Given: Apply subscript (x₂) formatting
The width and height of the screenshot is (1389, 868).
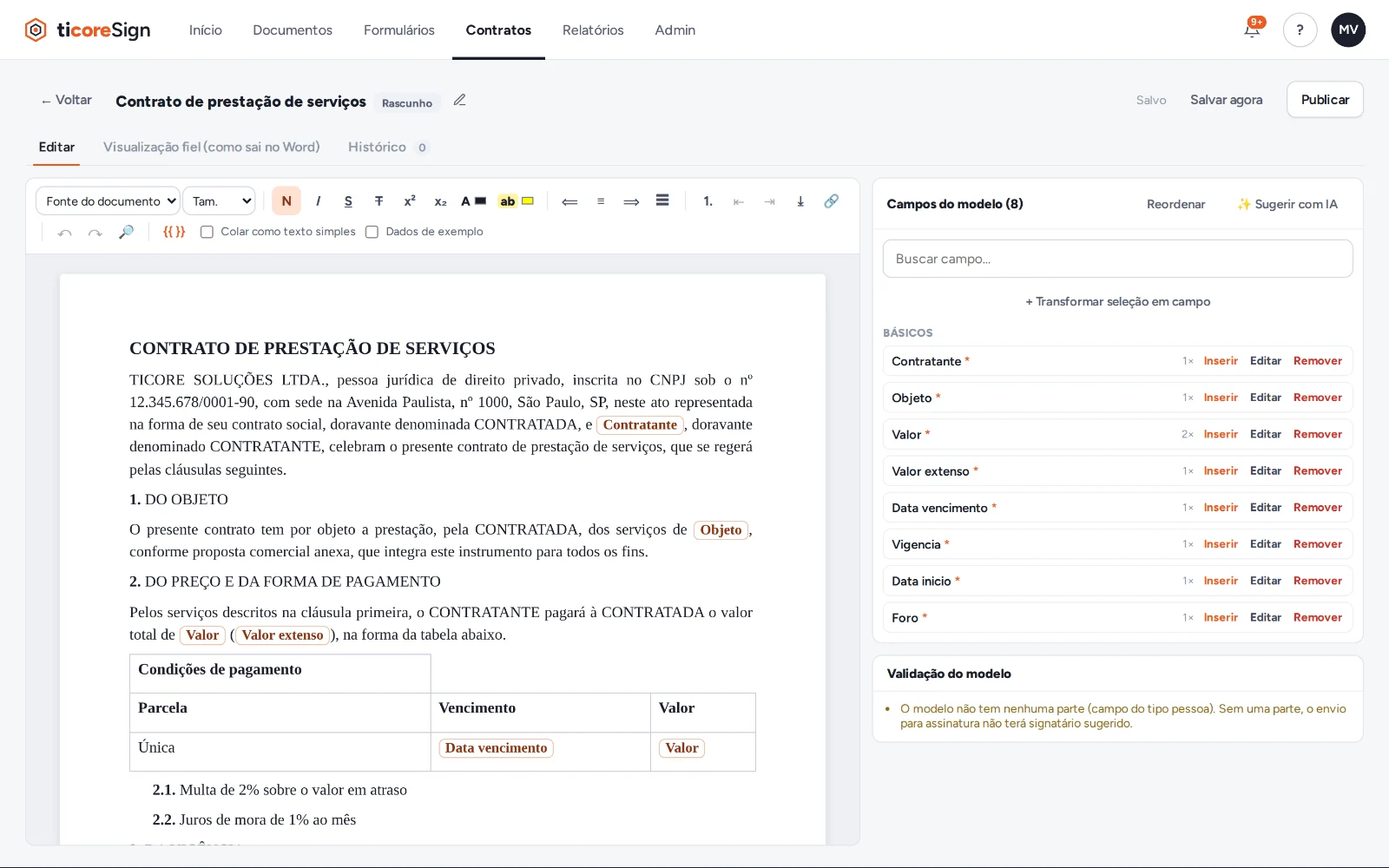Looking at the screenshot, I should pos(440,201).
